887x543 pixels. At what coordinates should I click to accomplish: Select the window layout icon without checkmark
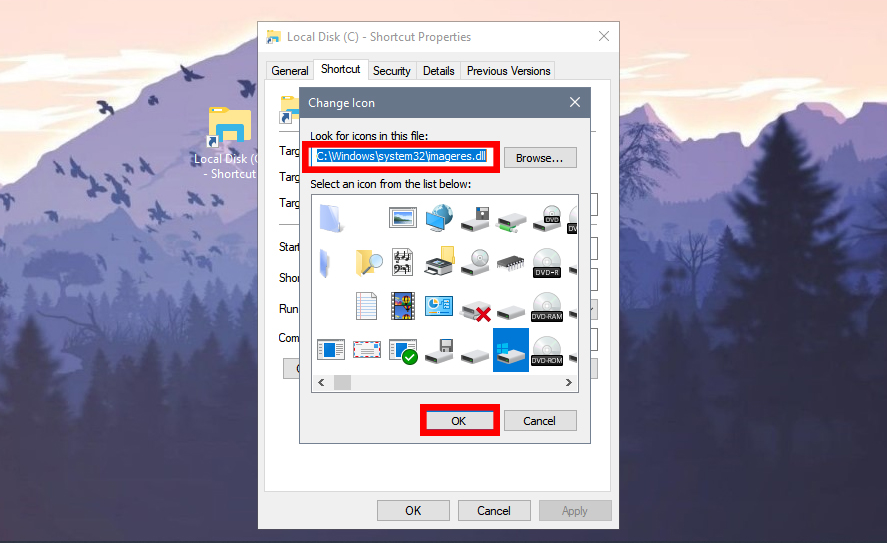click(331, 350)
